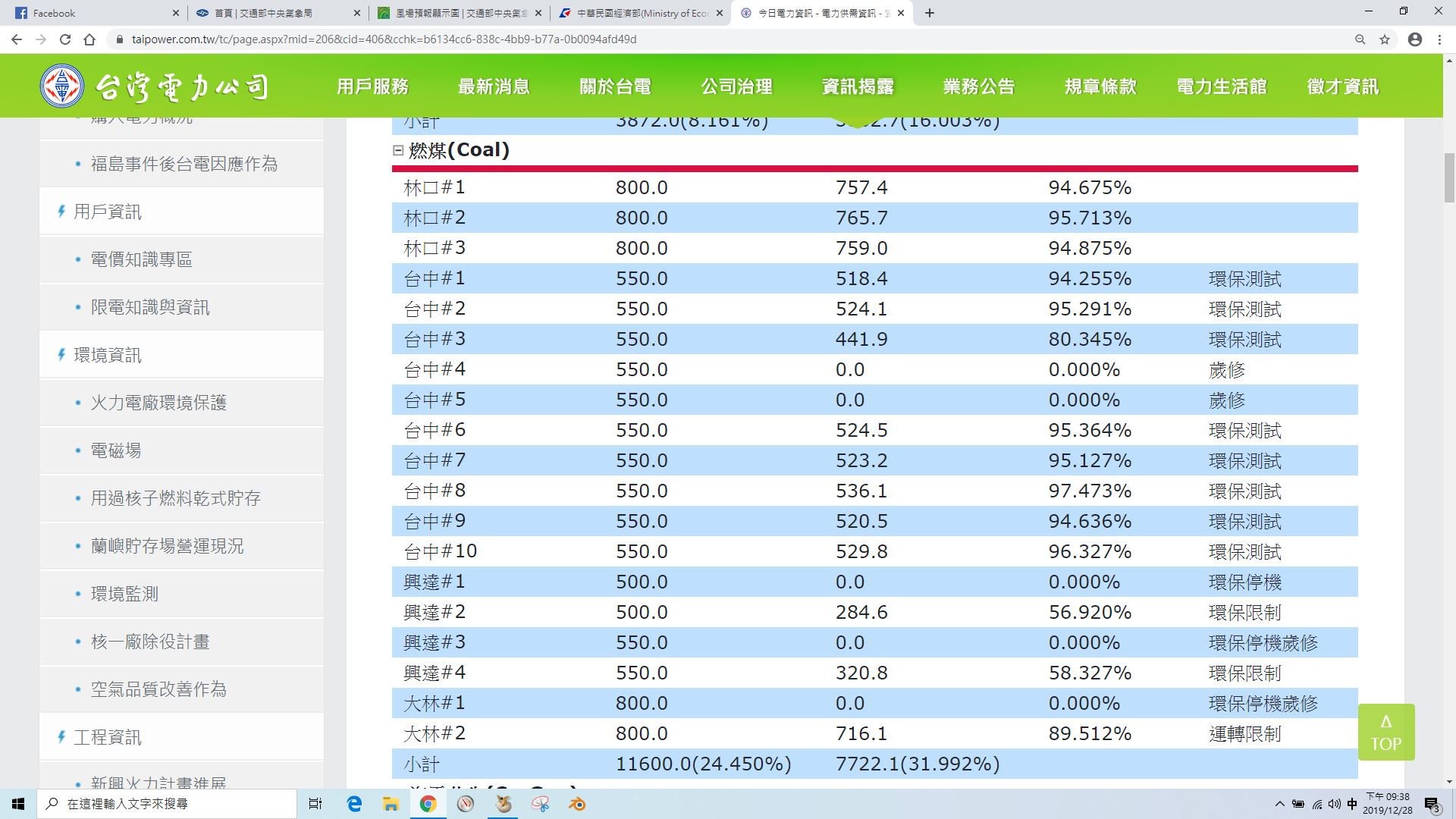Open the 電力生活館 menu
The height and width of the screenshot is (819, 1456).
pos(1222,86)
